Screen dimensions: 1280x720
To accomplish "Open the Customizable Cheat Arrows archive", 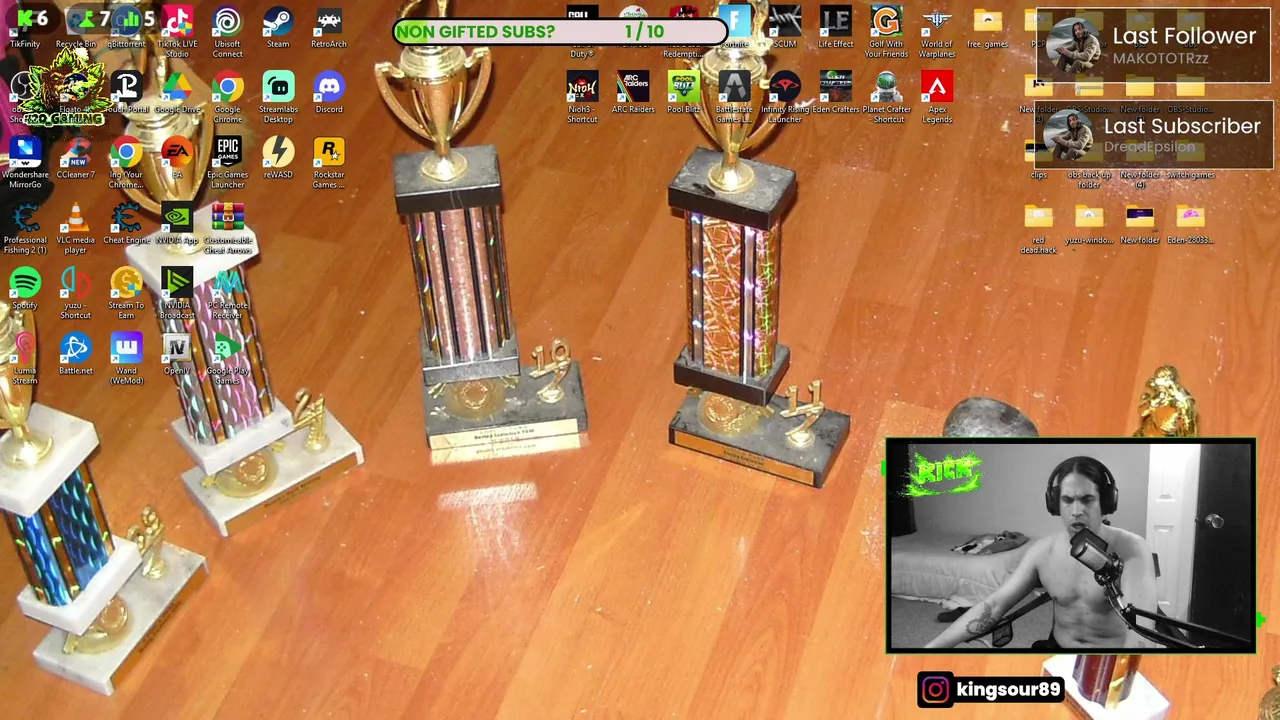I will (227, 228).
